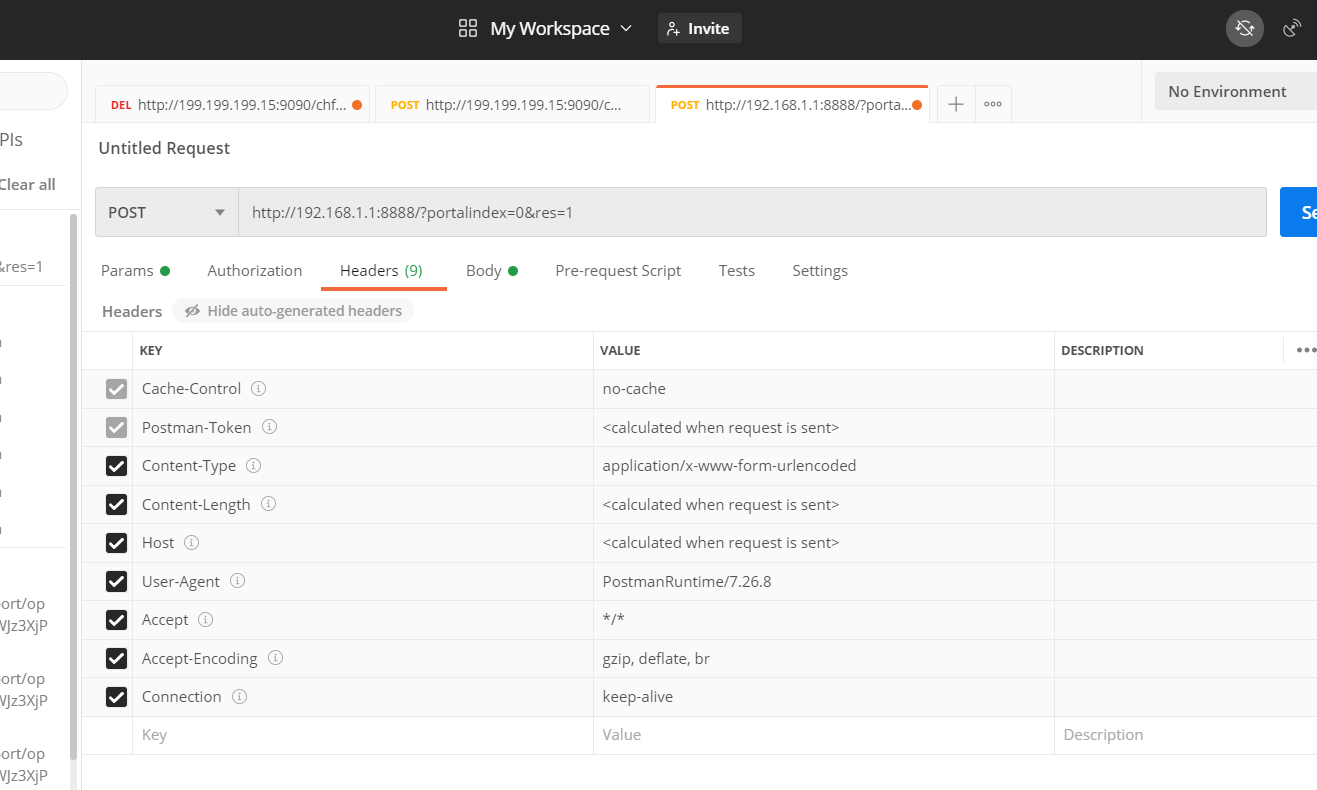The height and width of the screenshot is (790, 1317).
Task: Switch to POST 199.199.199.15 request tab
Action: click(x=513, y=104)
